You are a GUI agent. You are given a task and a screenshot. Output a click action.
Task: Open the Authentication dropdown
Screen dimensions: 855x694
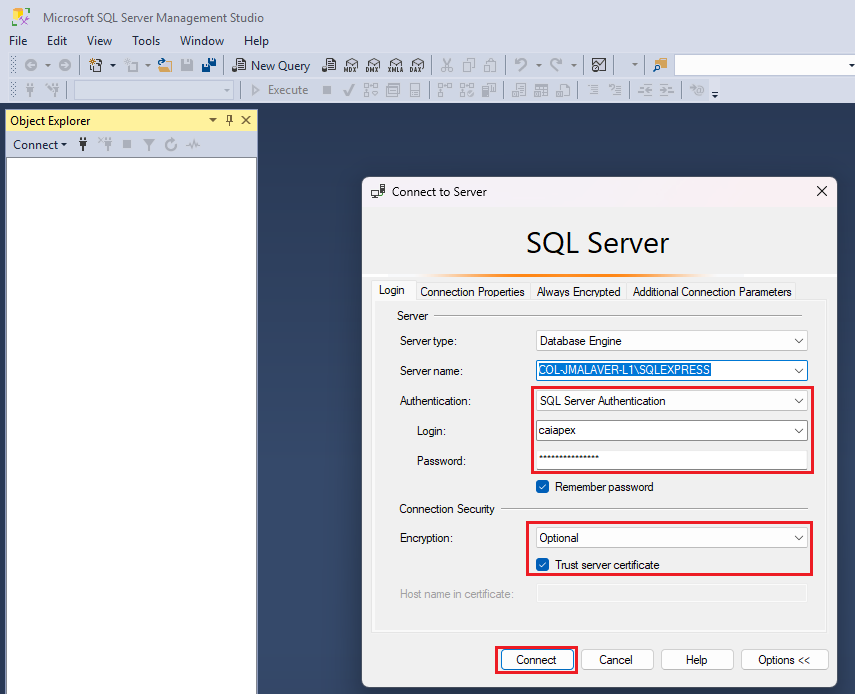click(x=799, y=401)
